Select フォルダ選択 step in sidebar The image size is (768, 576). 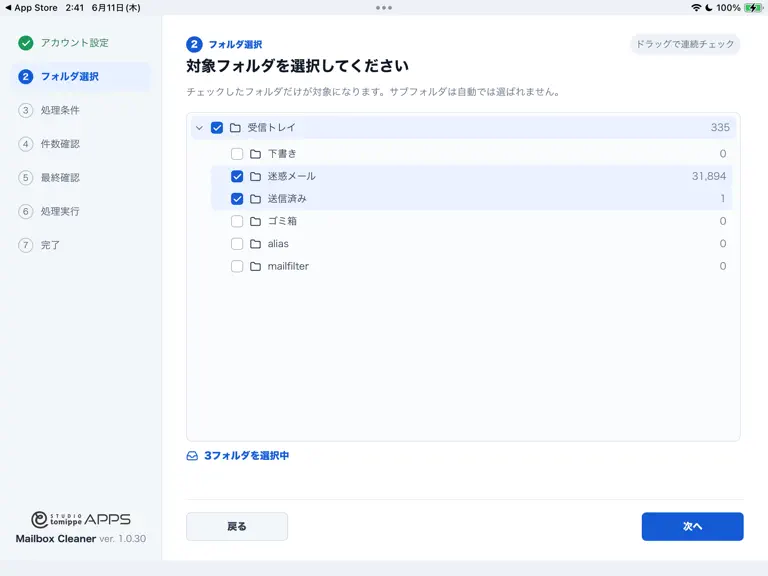[80, 77]
